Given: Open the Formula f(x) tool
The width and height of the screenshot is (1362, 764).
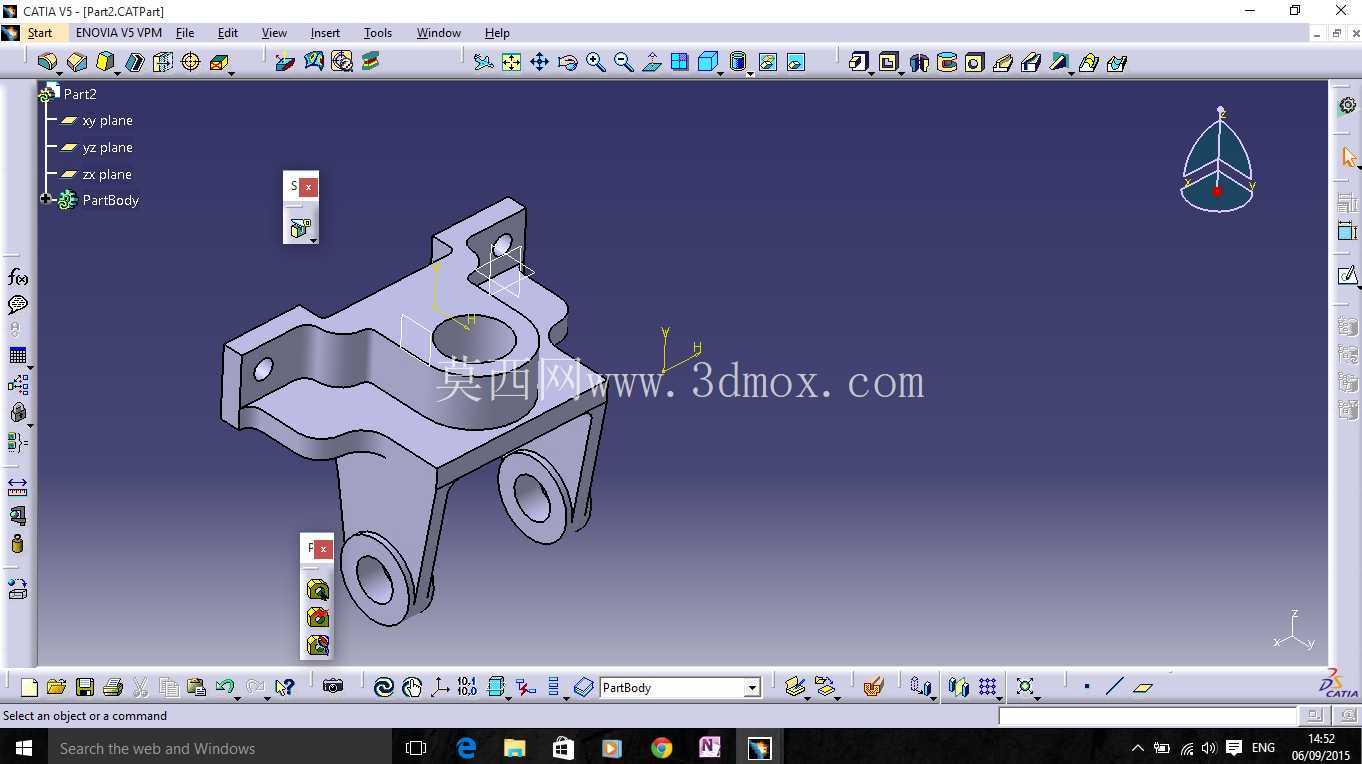Looking at the screenshot, I should [18, 277].
